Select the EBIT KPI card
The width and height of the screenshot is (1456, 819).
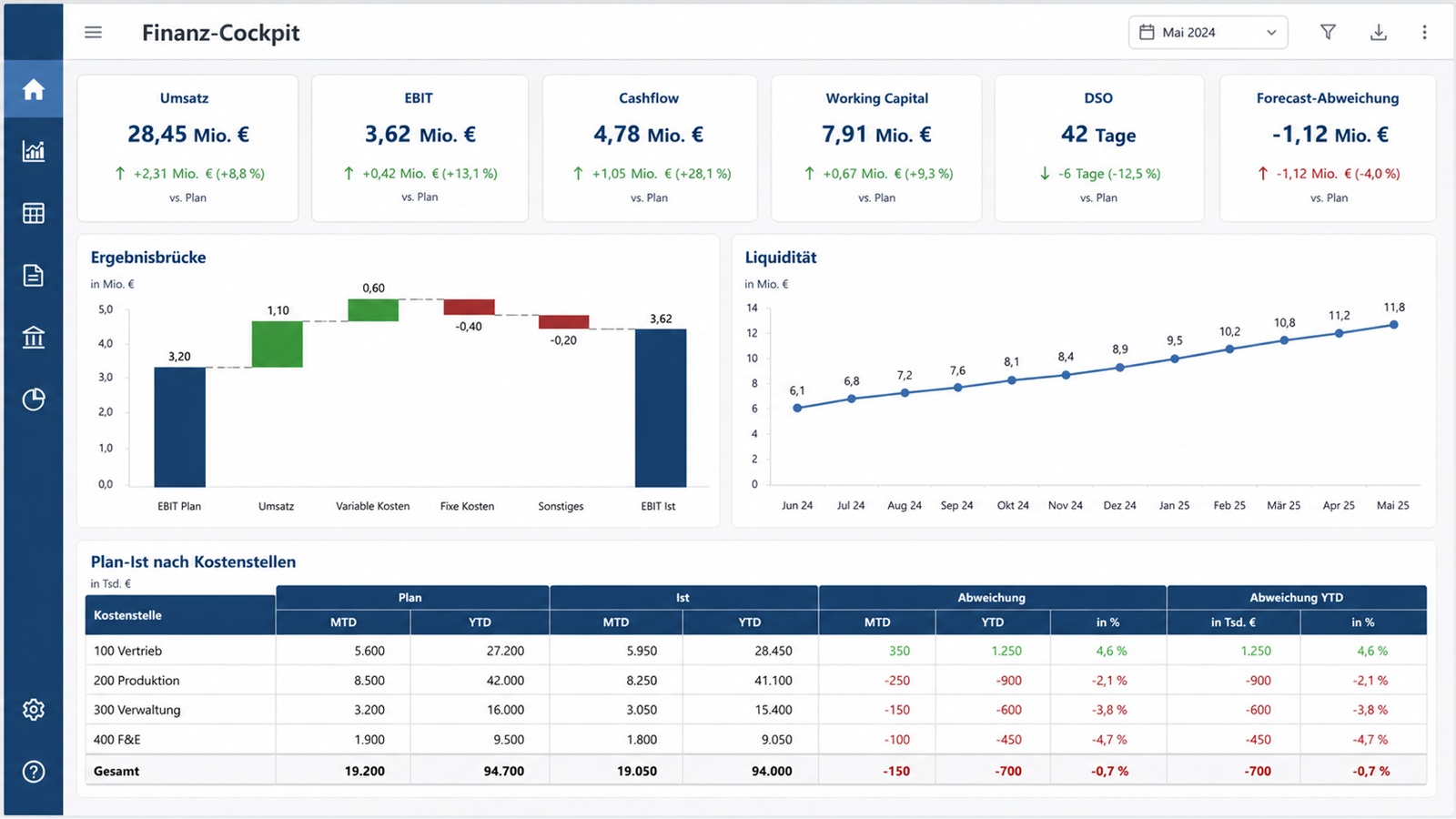click(420, 148)
